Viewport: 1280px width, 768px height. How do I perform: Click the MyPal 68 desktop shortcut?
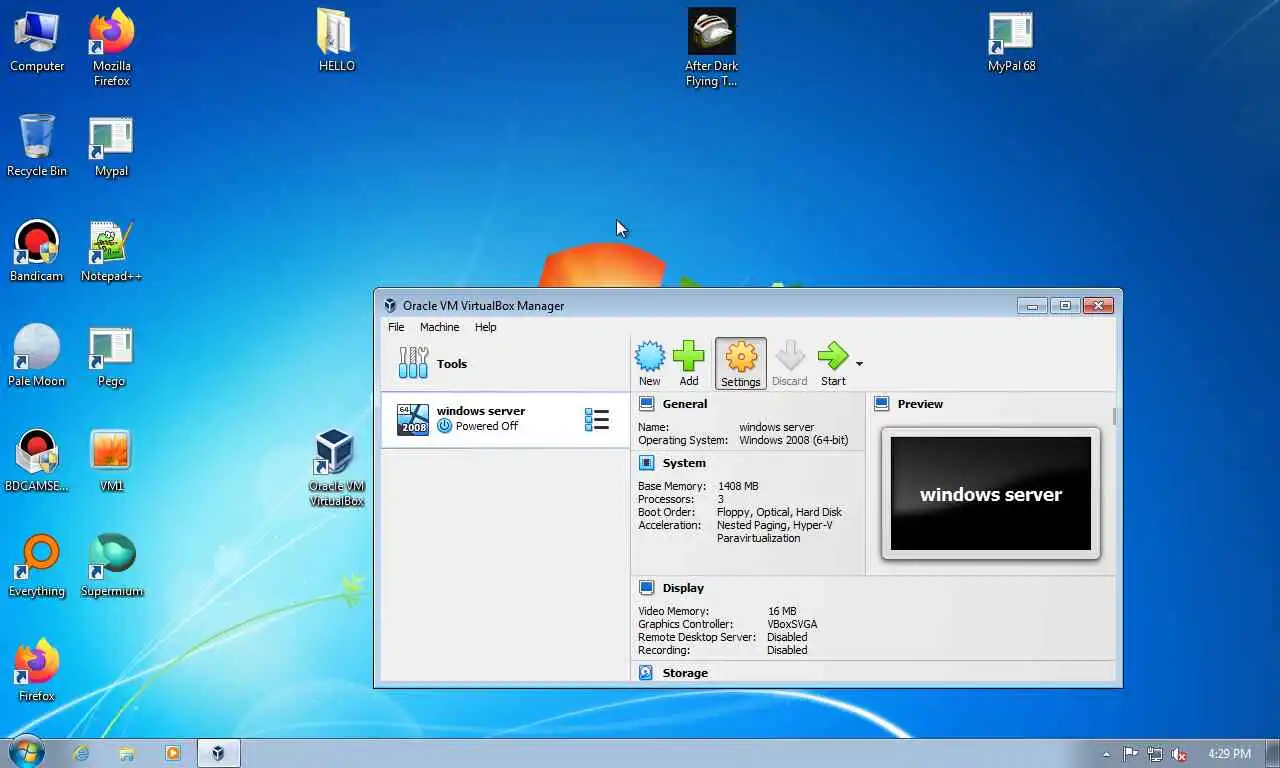tap(1011, 42)
